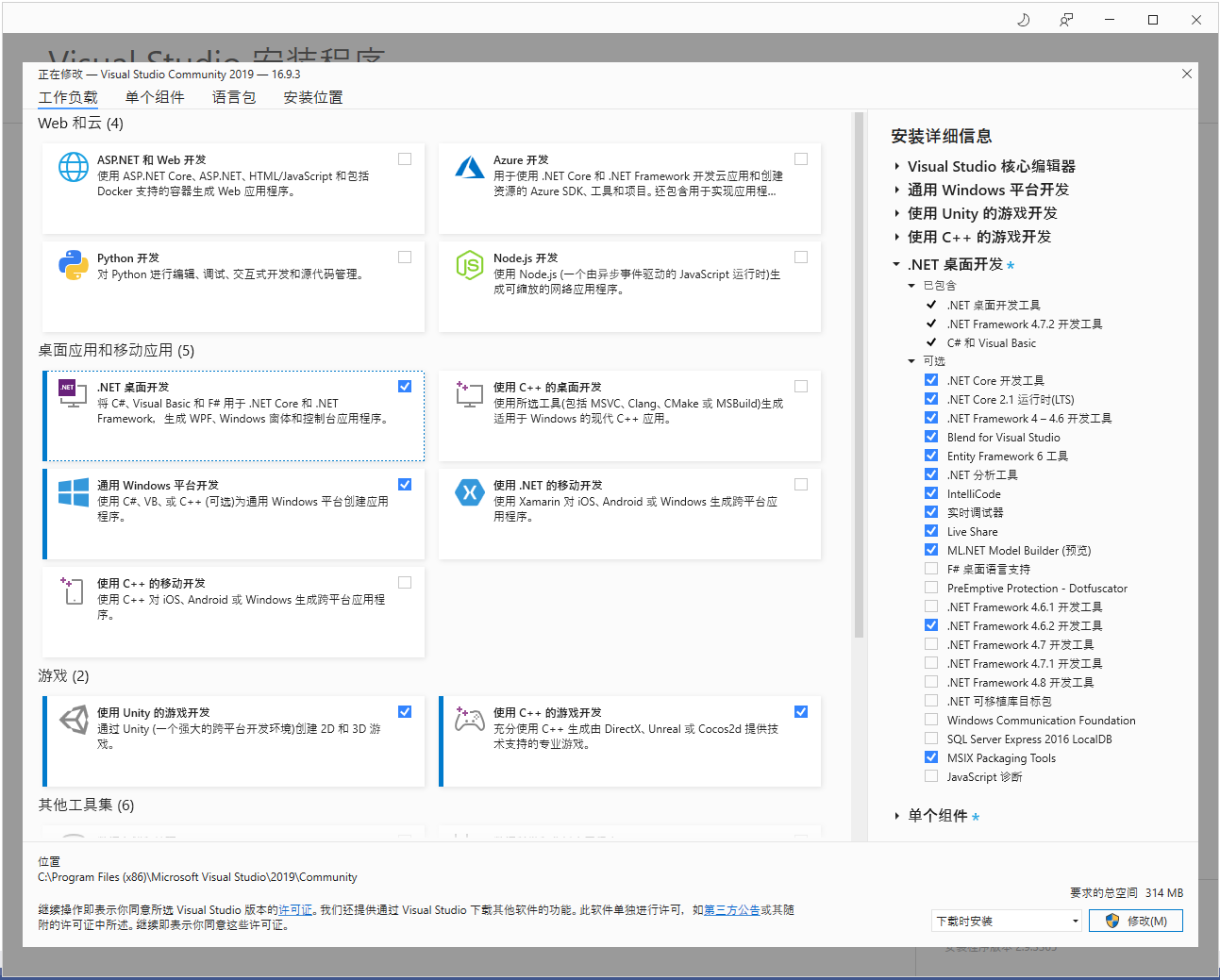
Task: Uncheck 使用 C++ 的游戏开发 checkbox
Action: (x=801, y=712)
